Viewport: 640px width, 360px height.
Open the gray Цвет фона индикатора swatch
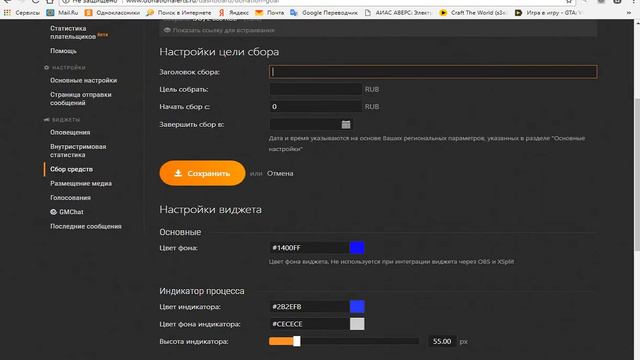click(x=357, y=324)
